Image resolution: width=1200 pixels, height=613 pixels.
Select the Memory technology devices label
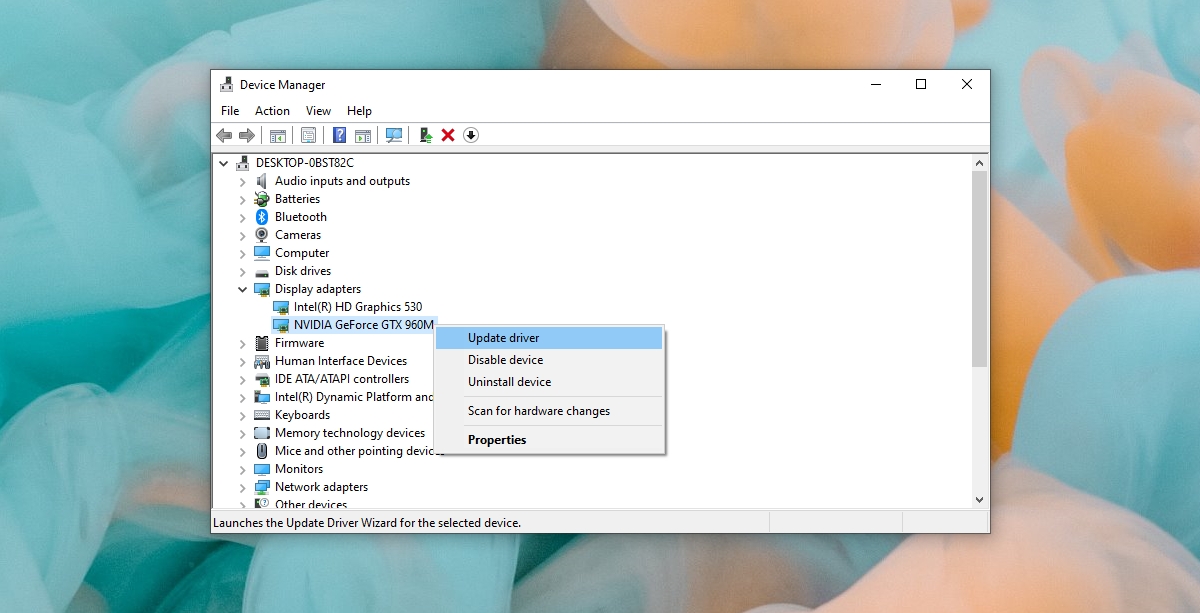point(350,433)
